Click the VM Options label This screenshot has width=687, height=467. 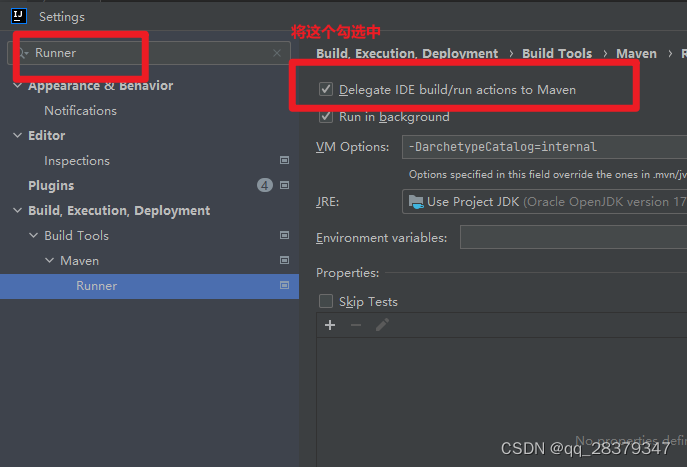[352, 147]
